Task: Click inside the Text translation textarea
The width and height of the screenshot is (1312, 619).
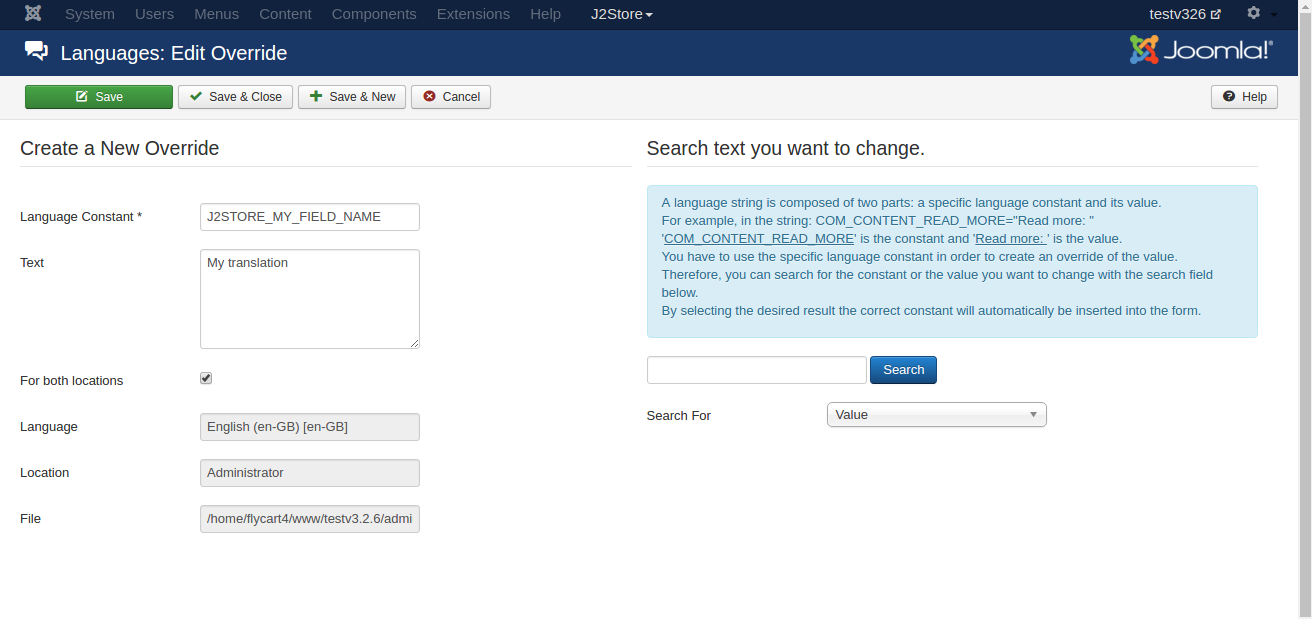Action: click(310, 299)
